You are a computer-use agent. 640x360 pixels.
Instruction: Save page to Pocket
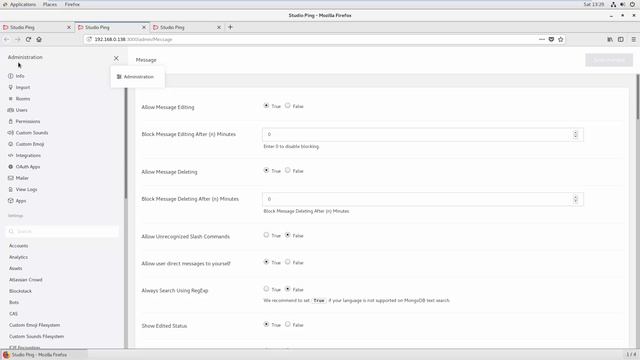pyautogui.click(x=551, y=39)
